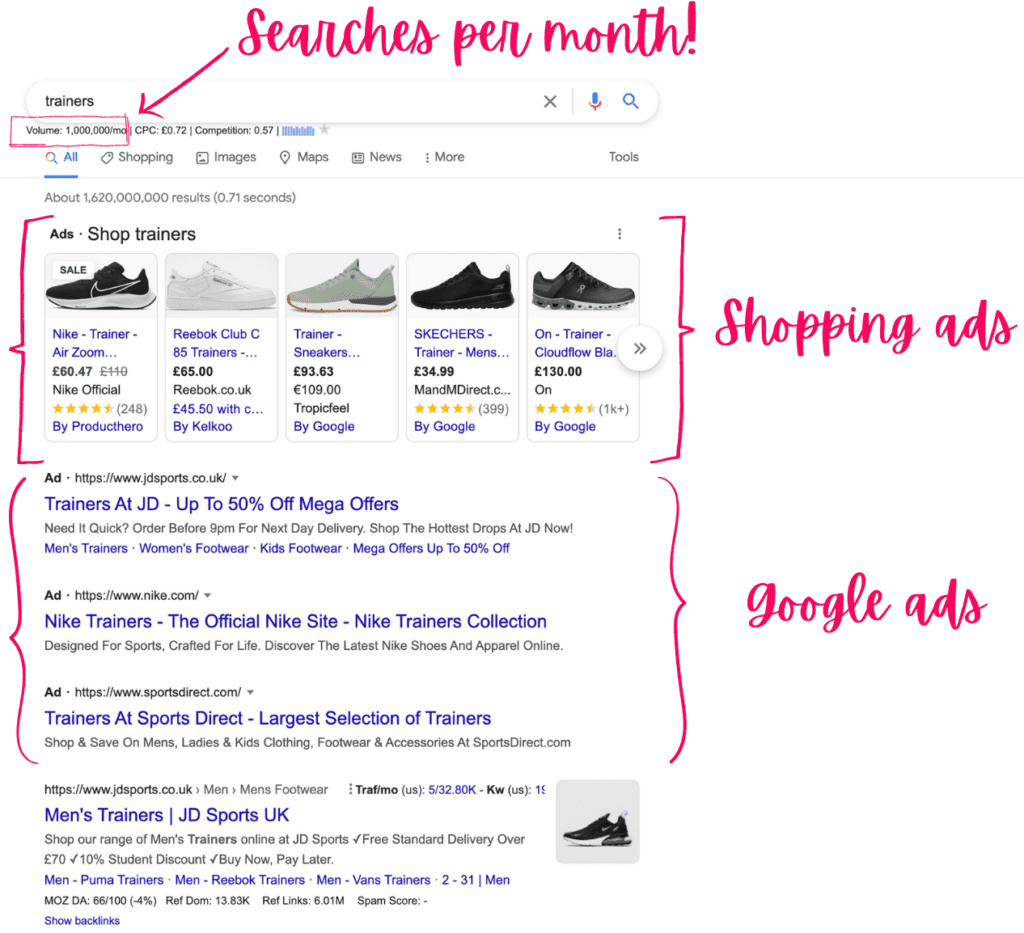
Task: Expand the nike.com ad info dropdown
Action: pos(208,595)
